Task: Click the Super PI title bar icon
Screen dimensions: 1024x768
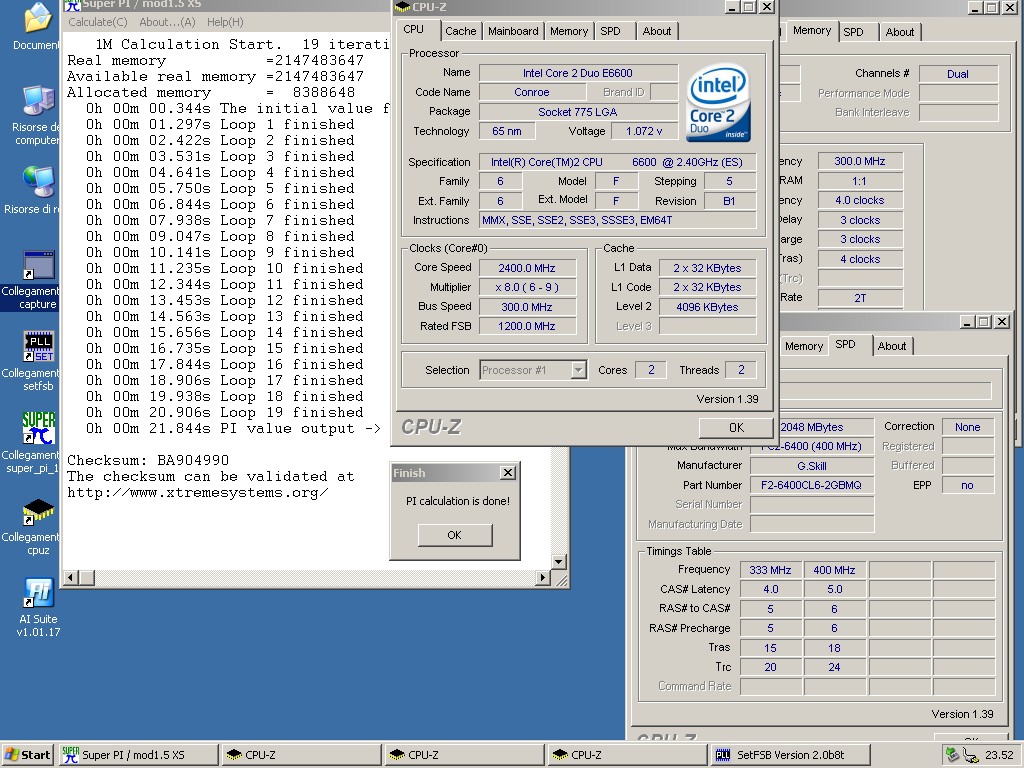Action: point(72,5)
